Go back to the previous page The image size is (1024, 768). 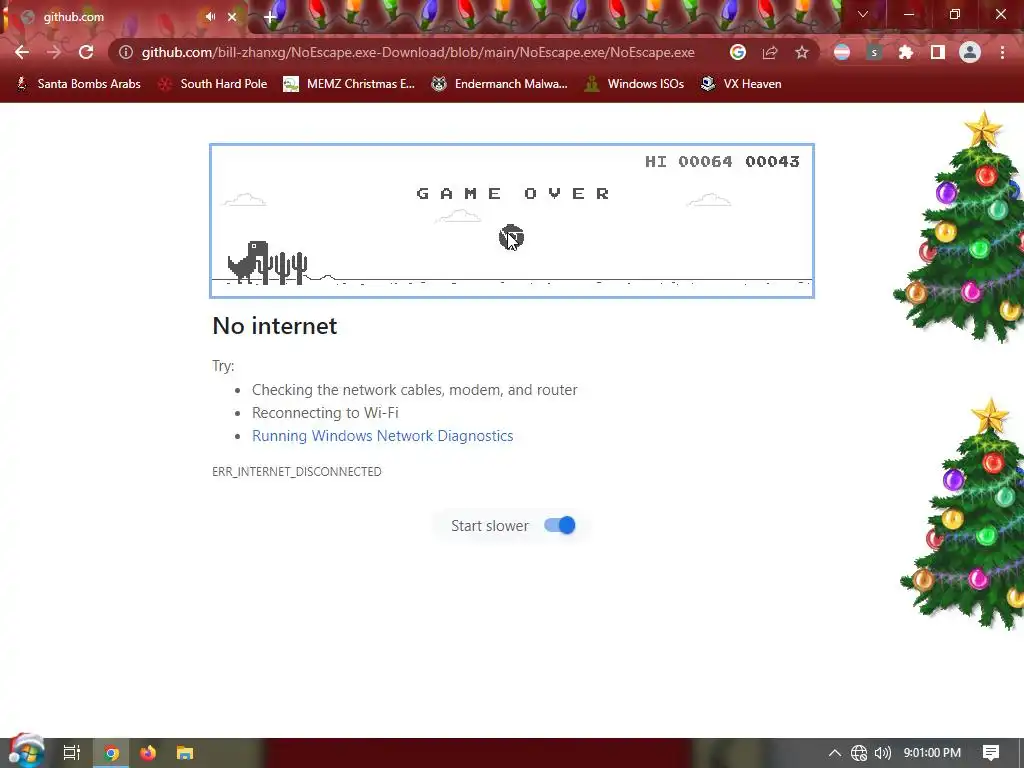pyautogui.click(x=22, y=52)
